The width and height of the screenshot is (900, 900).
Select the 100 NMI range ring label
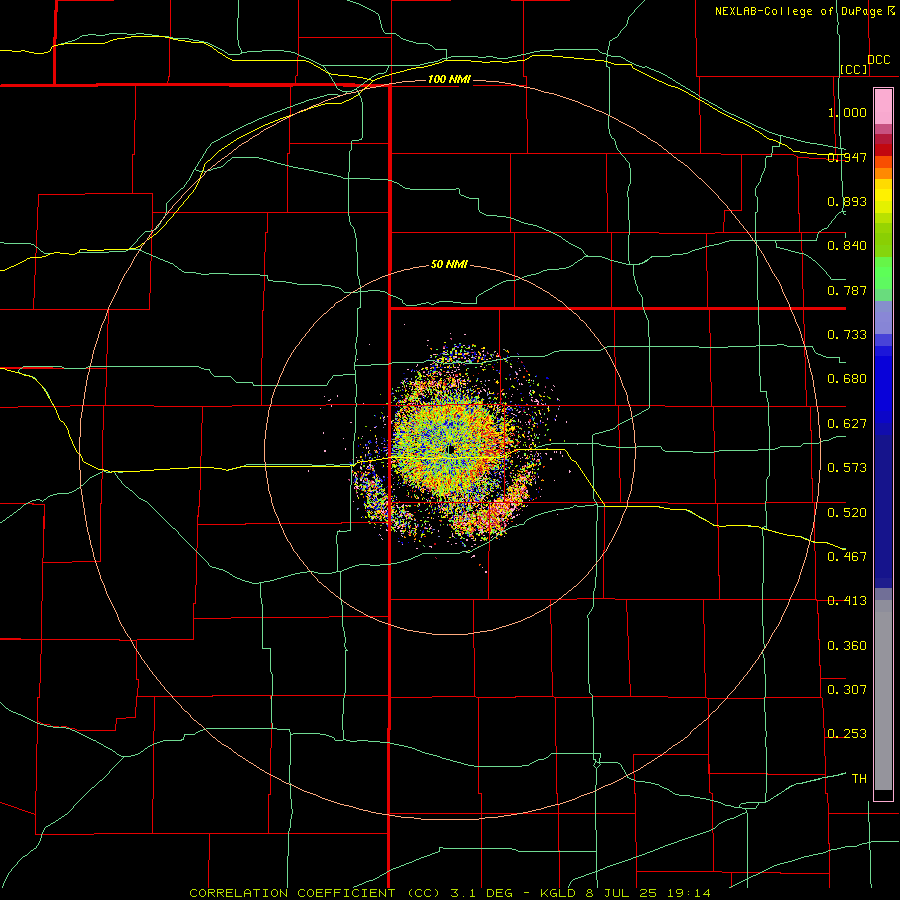pyautogui.click(x=449, y=79)
